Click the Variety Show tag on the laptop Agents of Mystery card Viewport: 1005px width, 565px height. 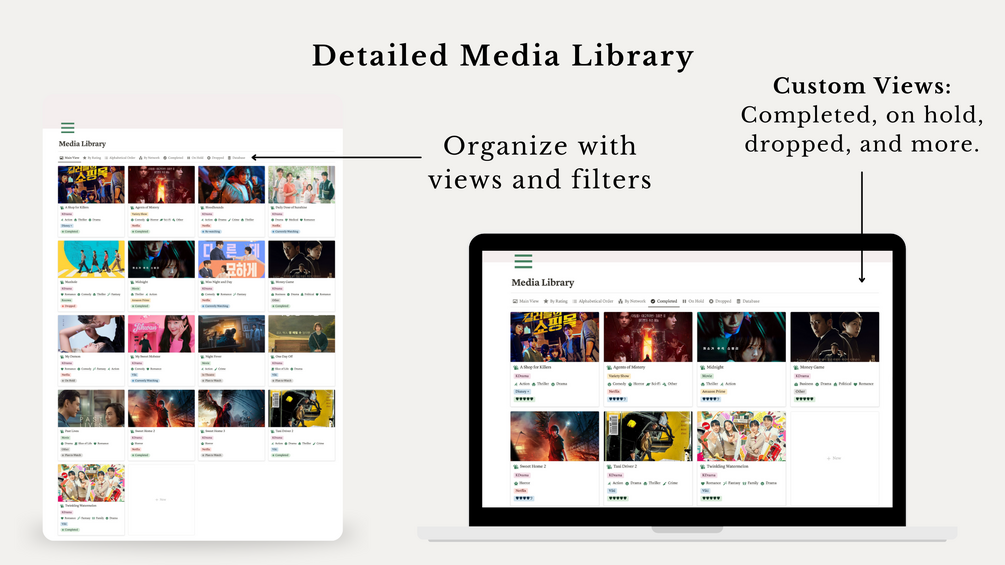click(619, 376)
